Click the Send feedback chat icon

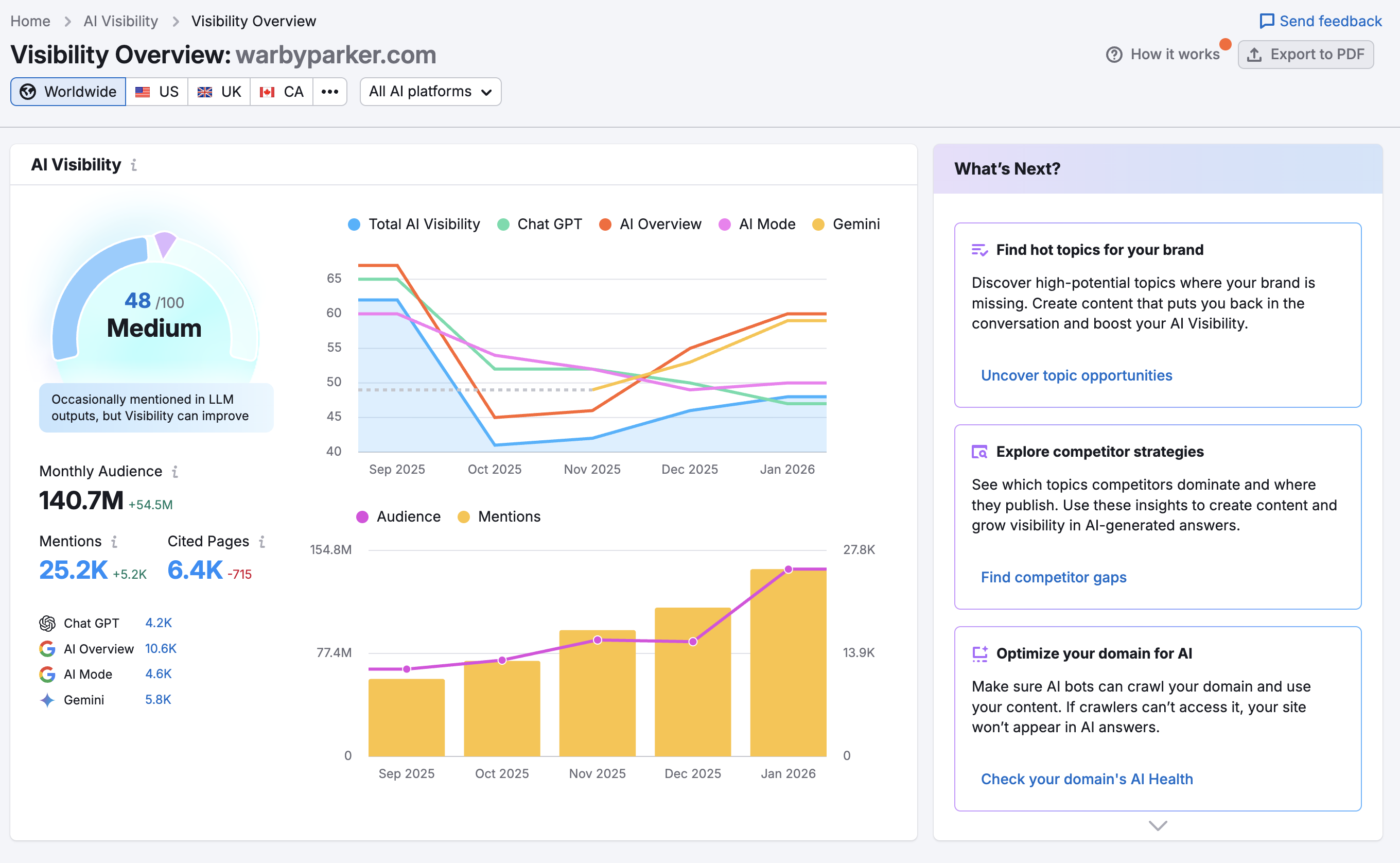pos(1267,21)
